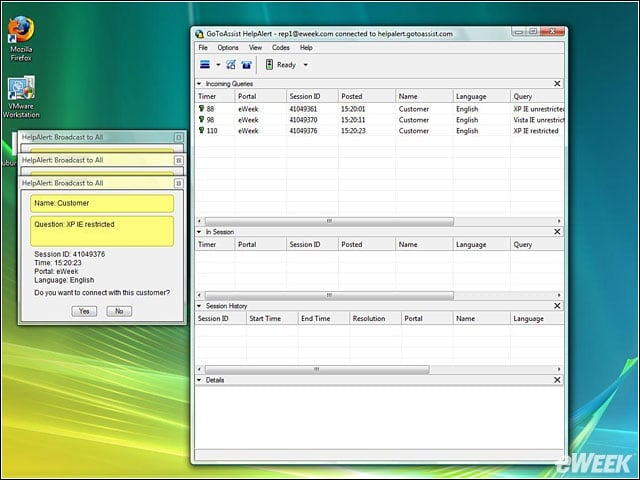Sort Incoming Queries by Posted column
Image resolution: width=640 pixels, height=480 pixels.
pos(367,96)
